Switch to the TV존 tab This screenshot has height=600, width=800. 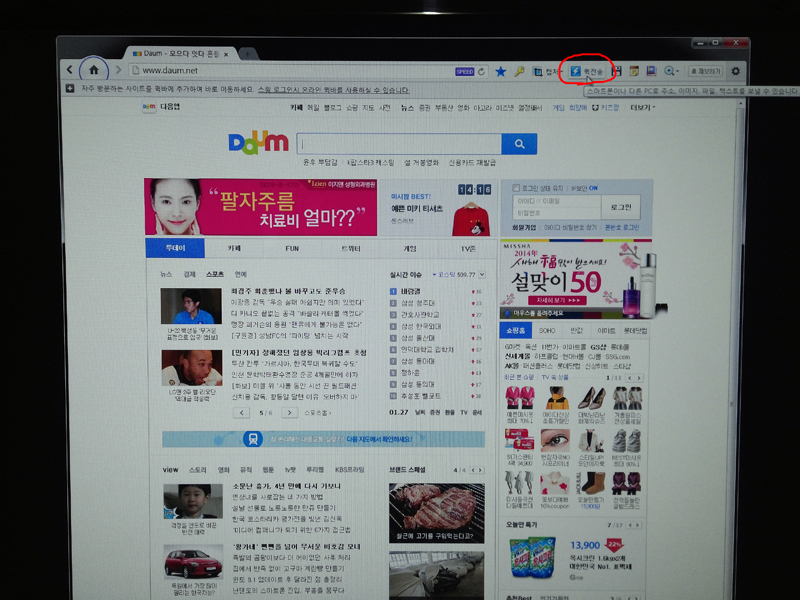click(468, 248)
